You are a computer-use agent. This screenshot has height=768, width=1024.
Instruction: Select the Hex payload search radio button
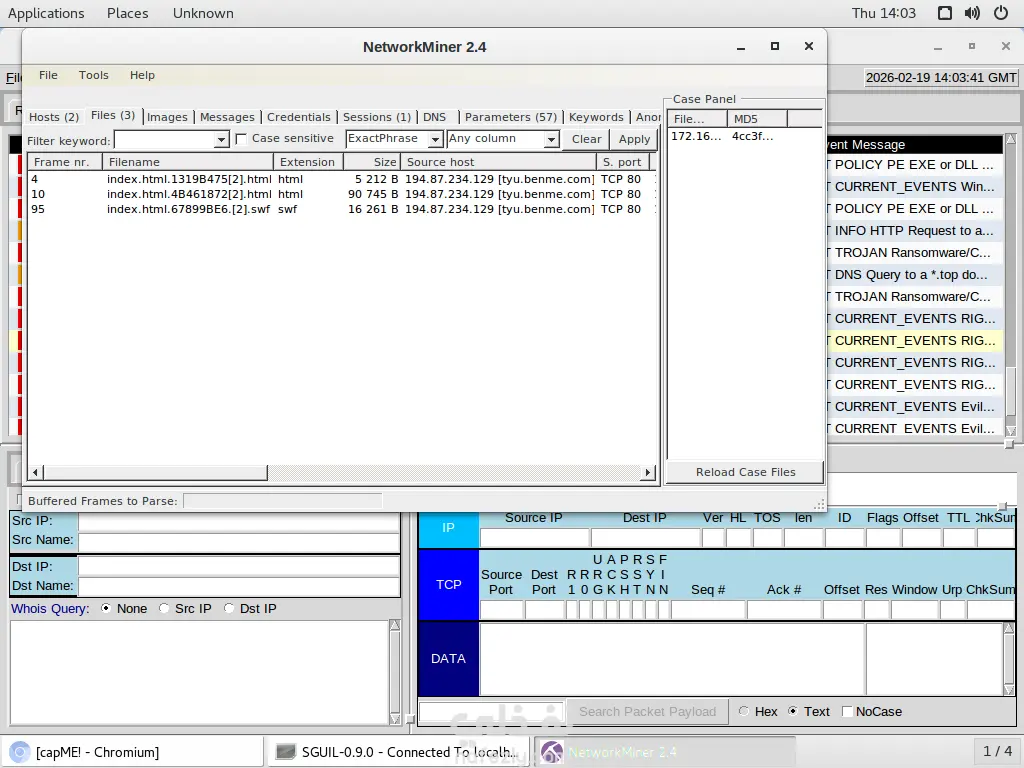click(743, 711)
